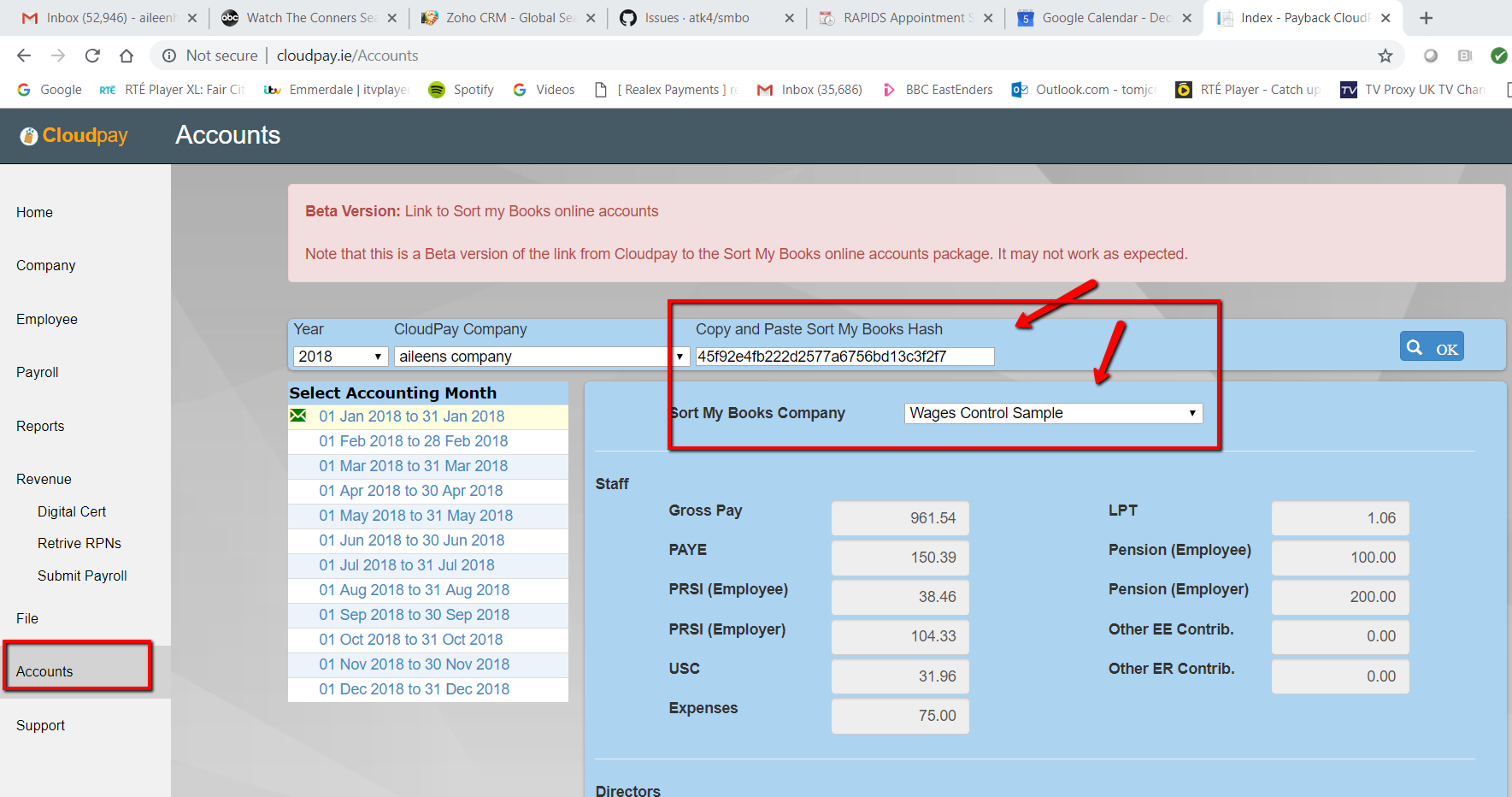Open Submit Payroll in sidebar
1512x797 pixels.
82,576
